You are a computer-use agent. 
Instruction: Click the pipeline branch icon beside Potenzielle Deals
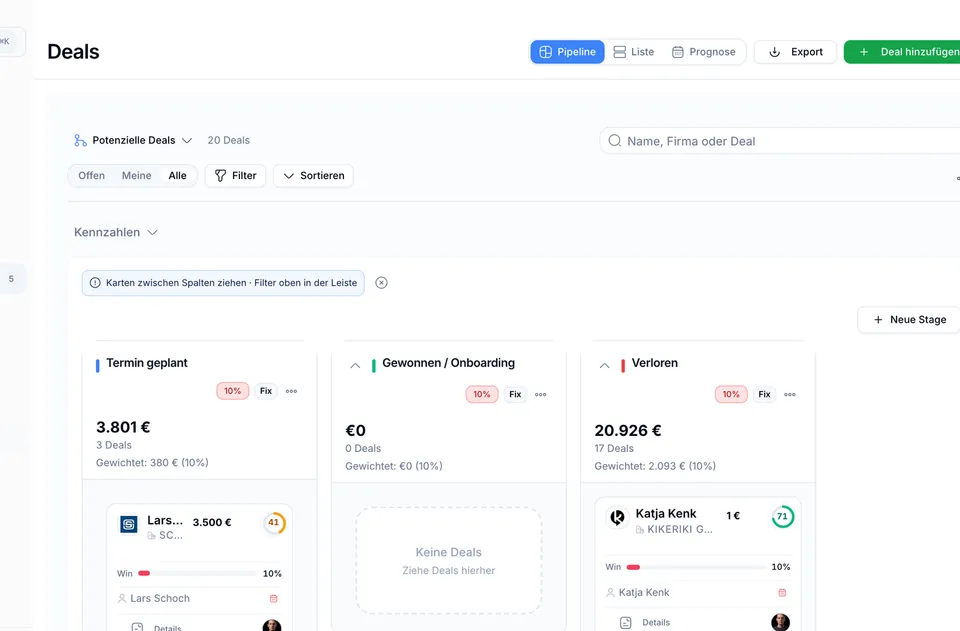coord(80,141)
